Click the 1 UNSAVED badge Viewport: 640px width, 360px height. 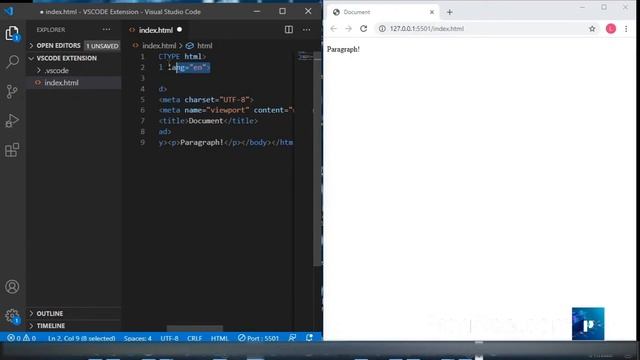point(102,46)
